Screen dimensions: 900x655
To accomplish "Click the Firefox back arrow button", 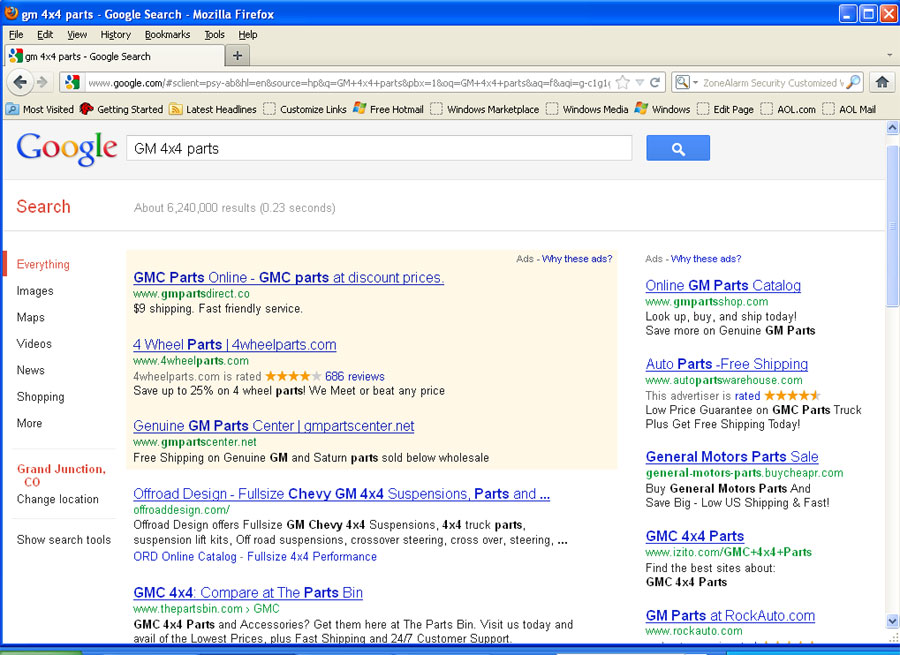I will (20, 83).
